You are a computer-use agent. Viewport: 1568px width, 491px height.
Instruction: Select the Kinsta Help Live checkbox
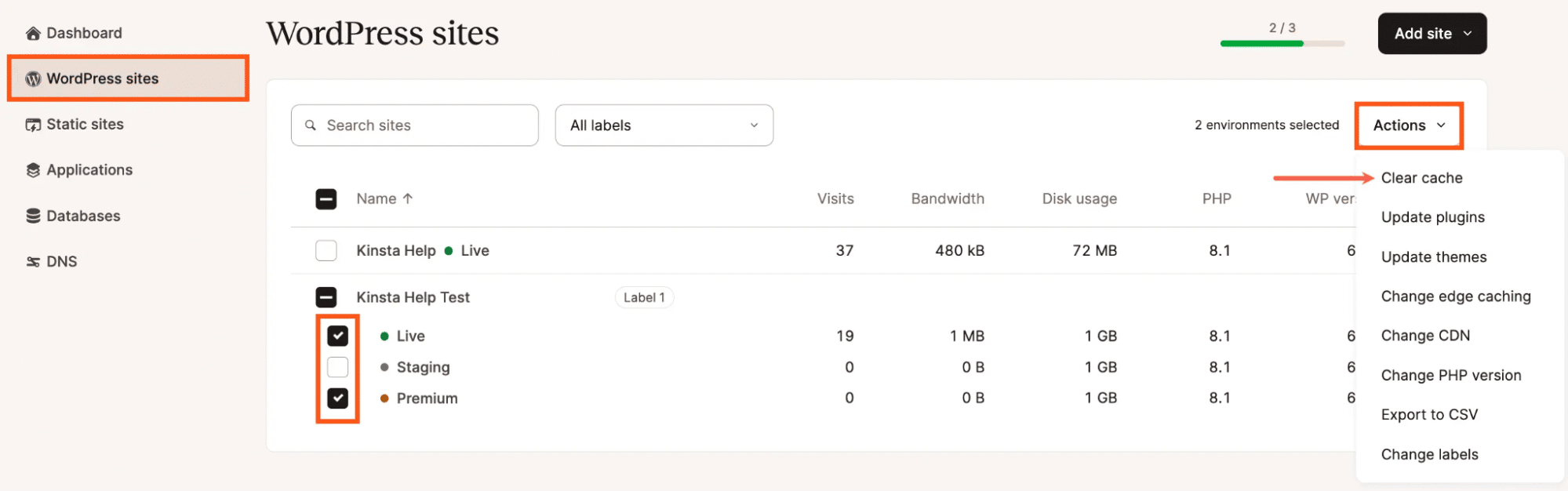tap(326, 250)
